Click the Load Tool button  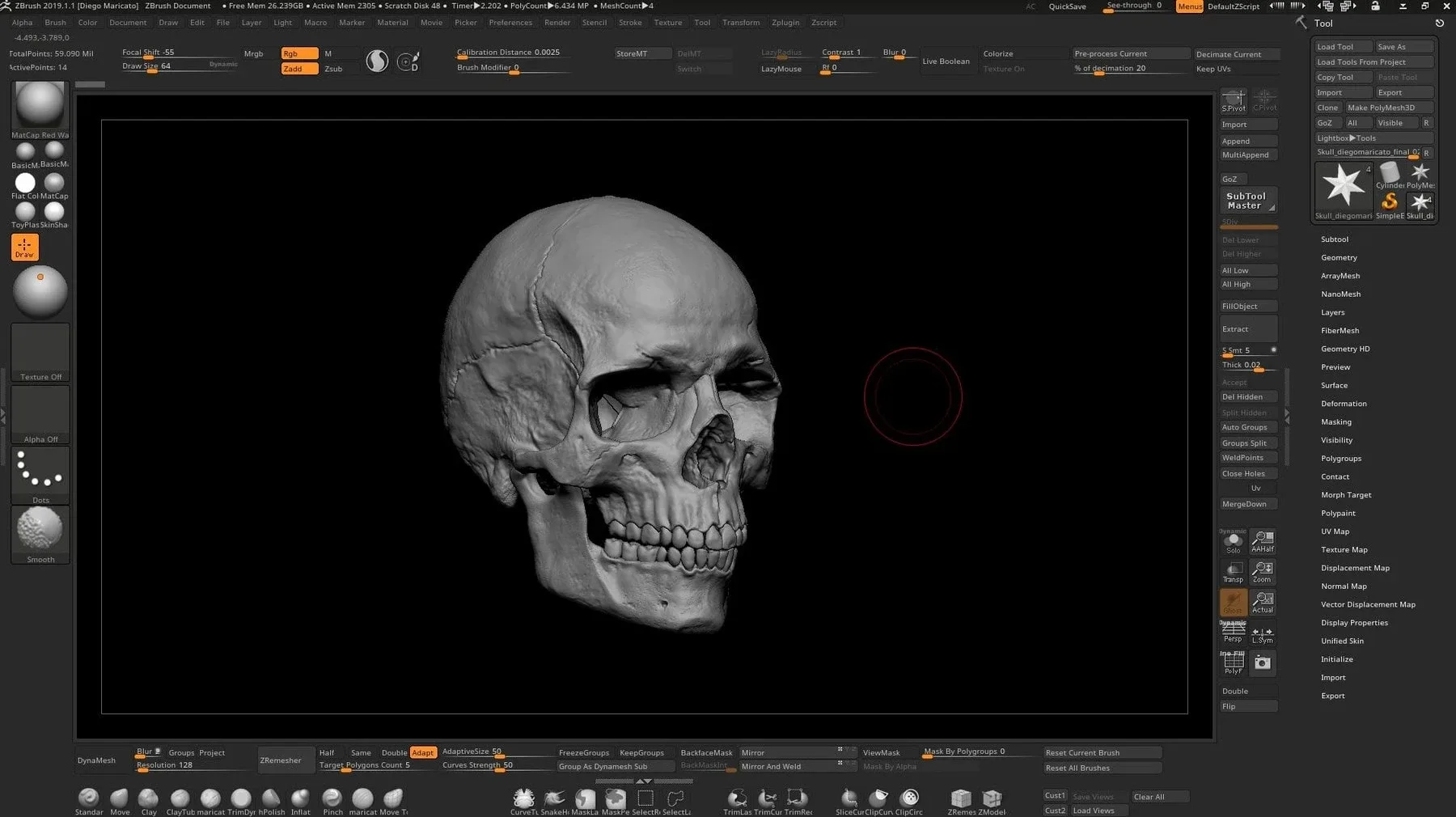[1343, 47]
